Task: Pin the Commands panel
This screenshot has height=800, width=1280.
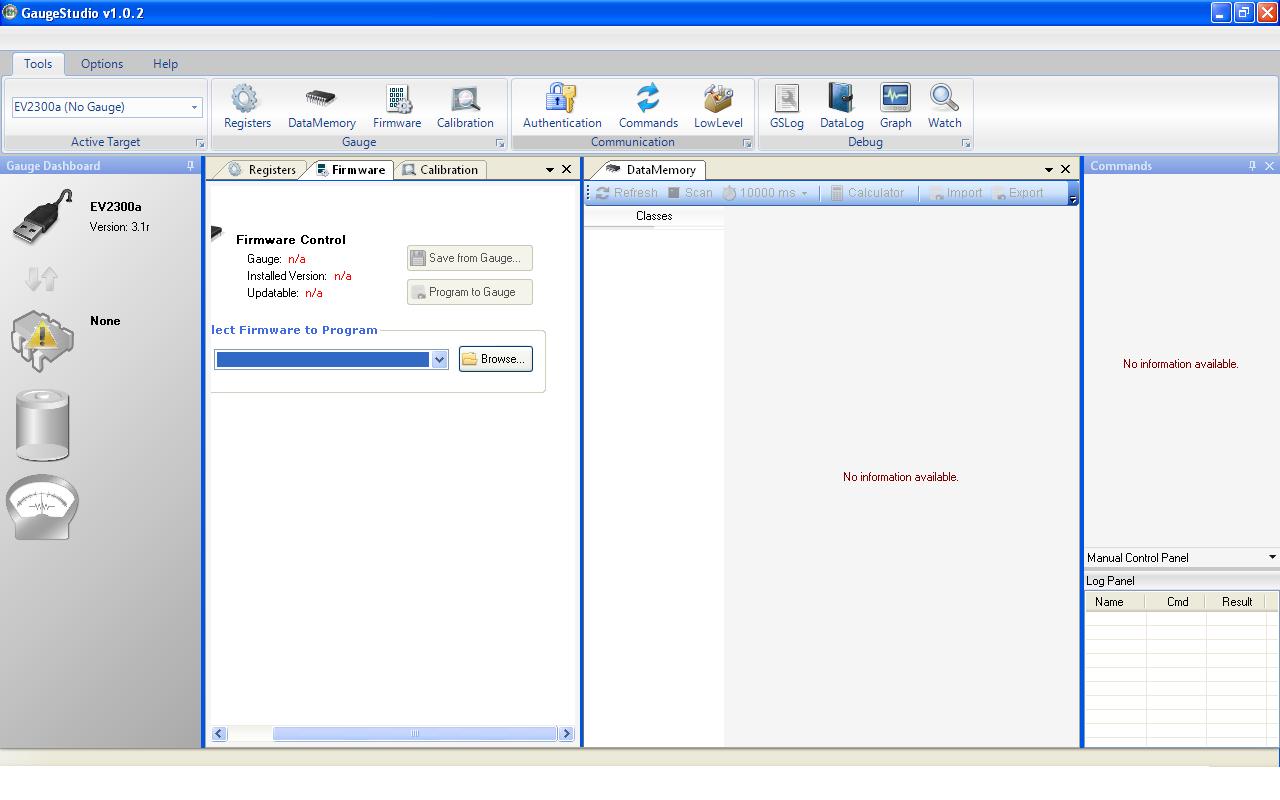Action: [x=1252, y=166]
